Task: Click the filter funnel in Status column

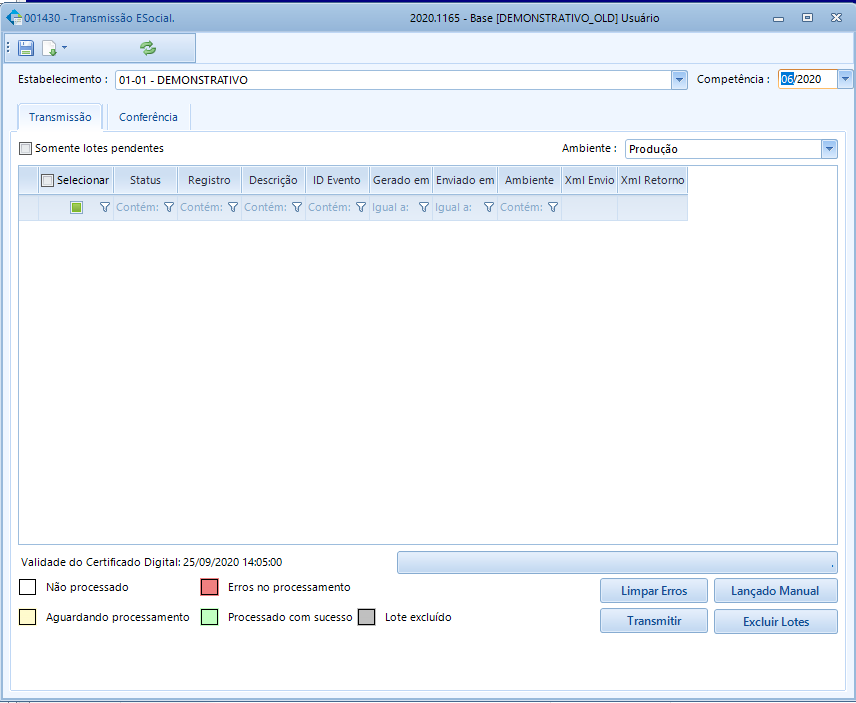Action: 169,207
